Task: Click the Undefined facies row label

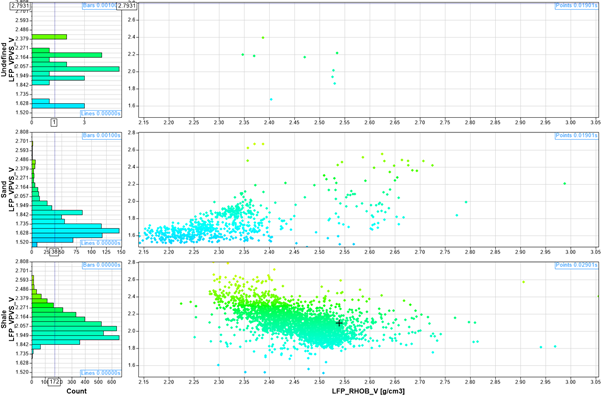Action: [x=4, y=60]
